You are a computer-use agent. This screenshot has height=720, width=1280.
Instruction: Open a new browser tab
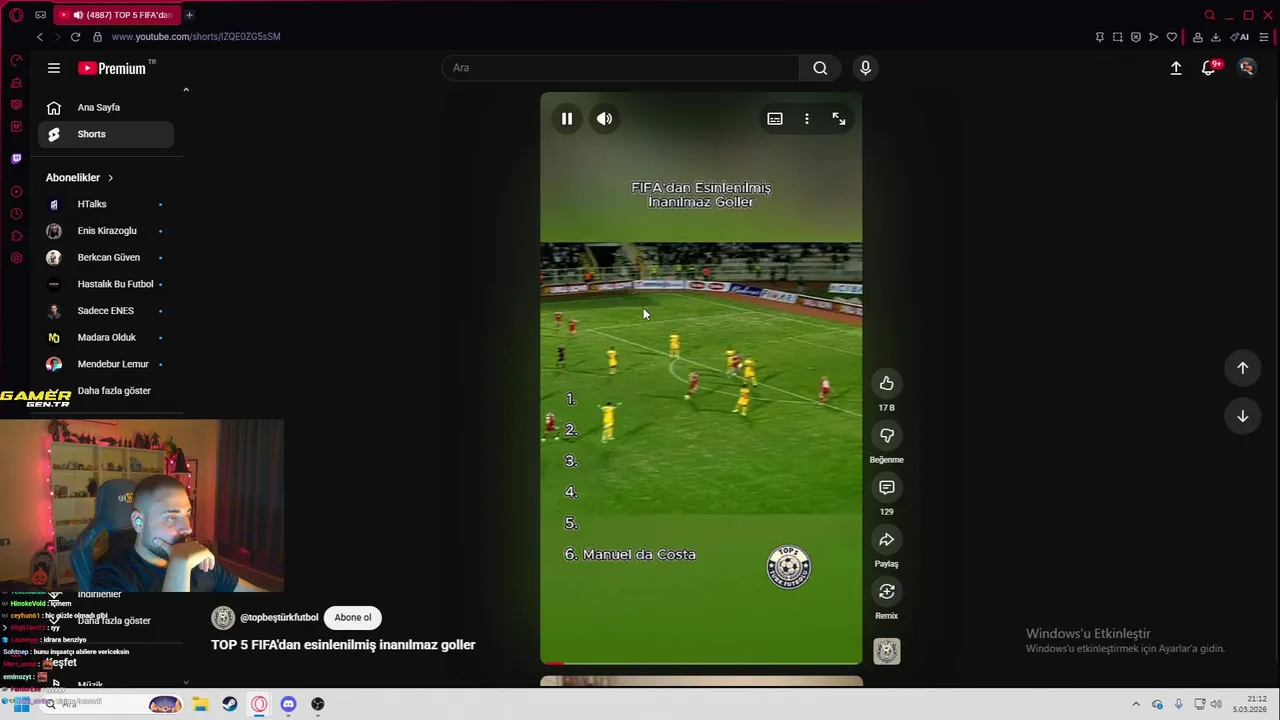[189, 15]
